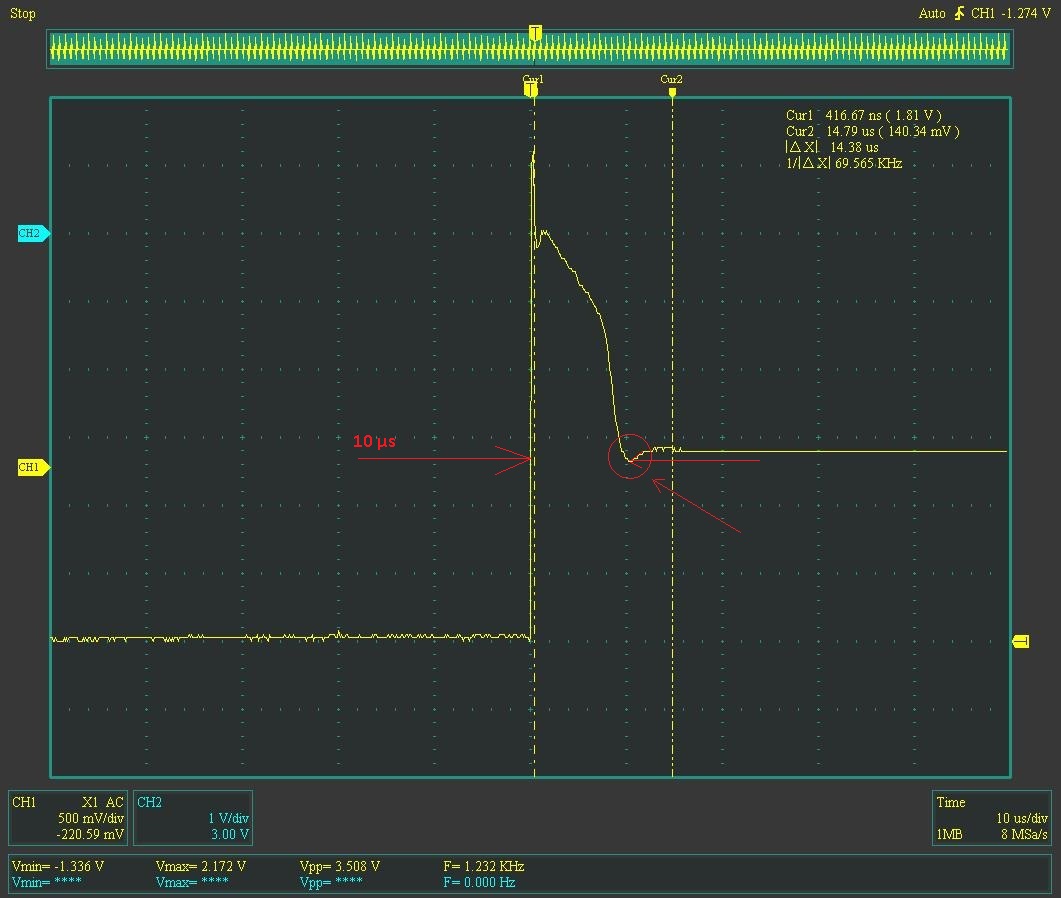Click the X1 AC coupling label in CH1 box
The image size is (1061, 898).
click(103, 802)
